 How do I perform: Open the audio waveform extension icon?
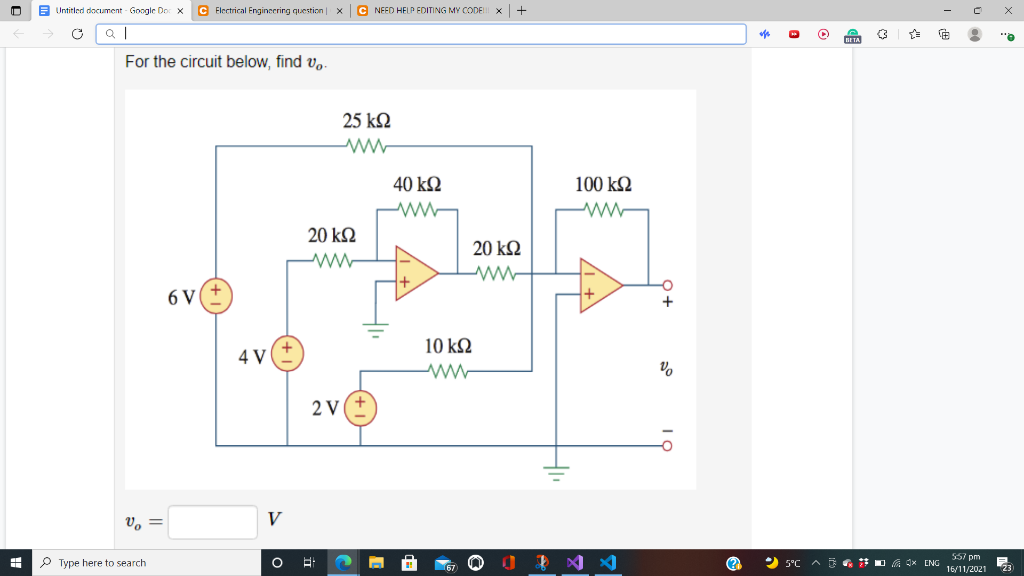(765, 33)
